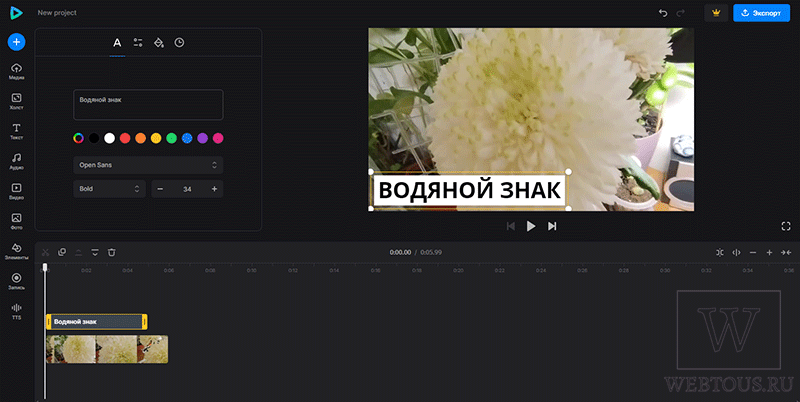Viewport: 800px width, 402px height.
Task: Open the Фото sidebar panel
Action: coord(16,221)
